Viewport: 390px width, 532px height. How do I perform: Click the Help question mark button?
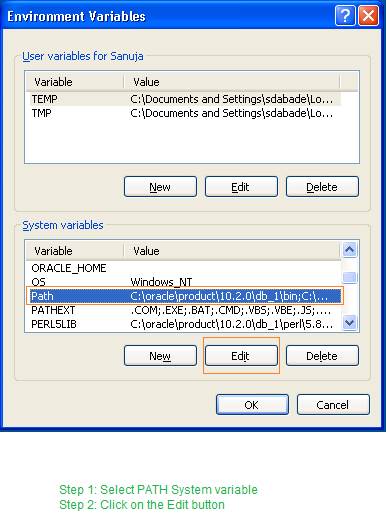[x=345, y=16]
